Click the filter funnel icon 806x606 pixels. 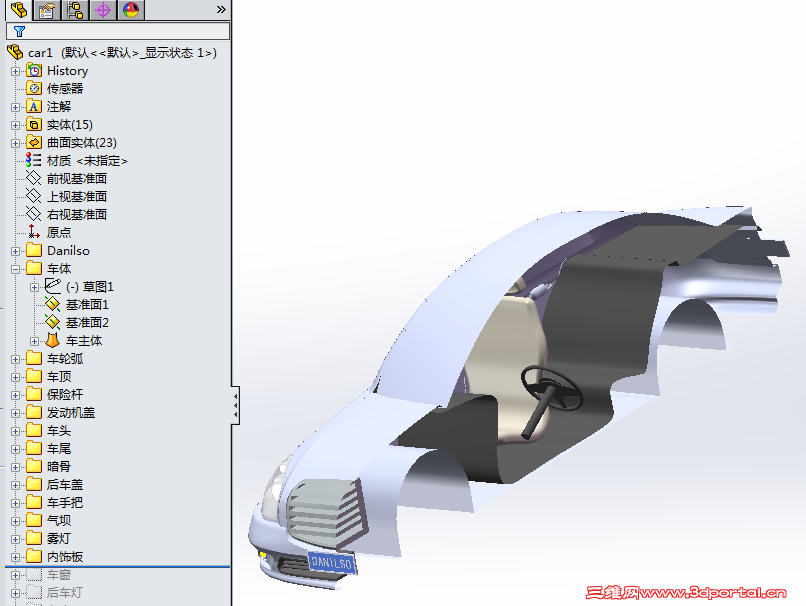(19, 31)
